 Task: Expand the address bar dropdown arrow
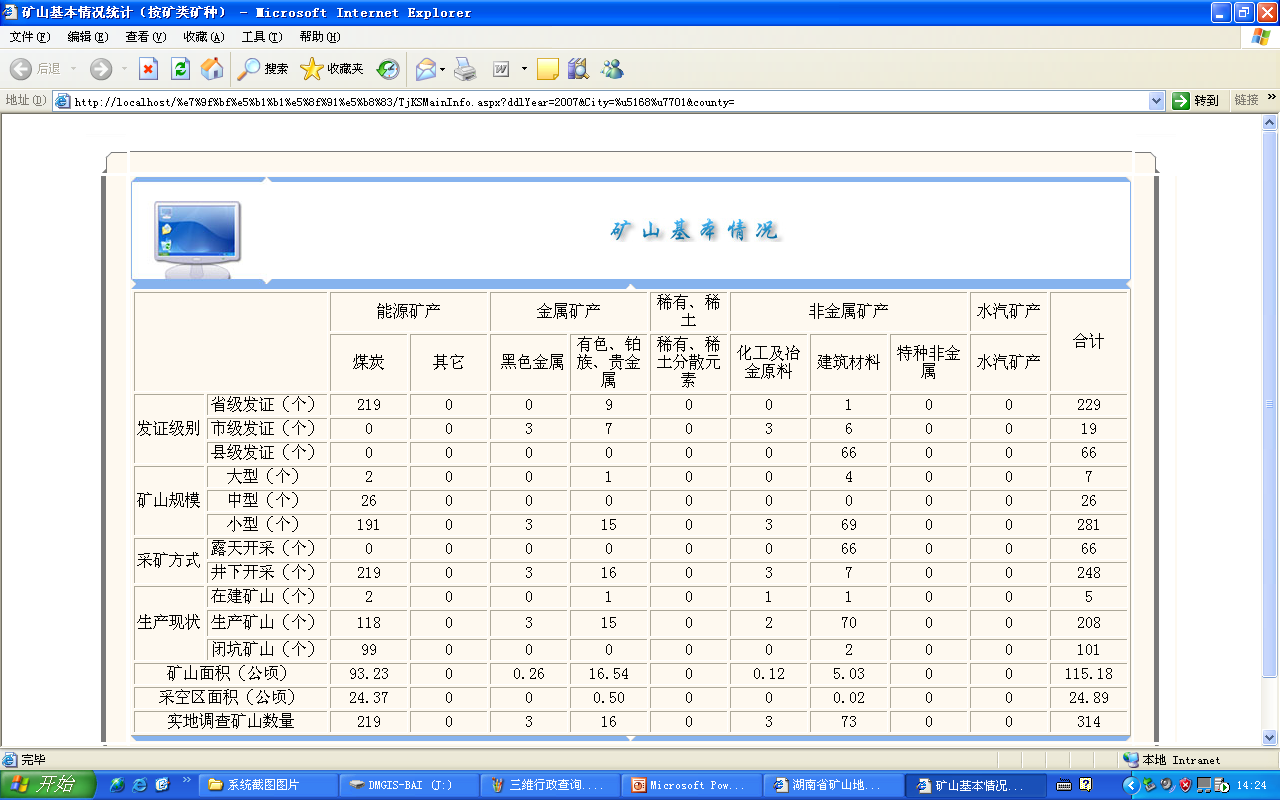1156,101
